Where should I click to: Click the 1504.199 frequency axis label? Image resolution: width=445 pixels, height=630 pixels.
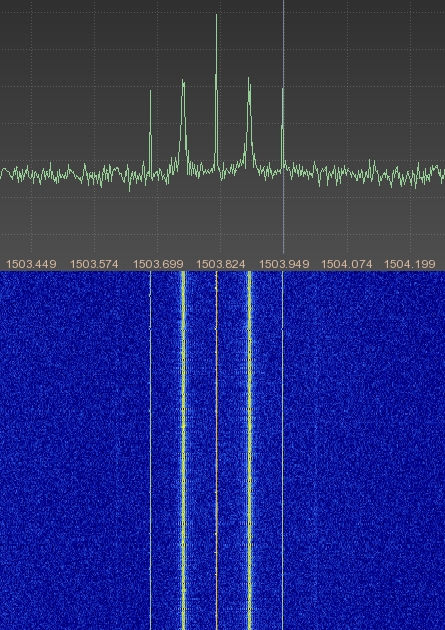point(410,264)
